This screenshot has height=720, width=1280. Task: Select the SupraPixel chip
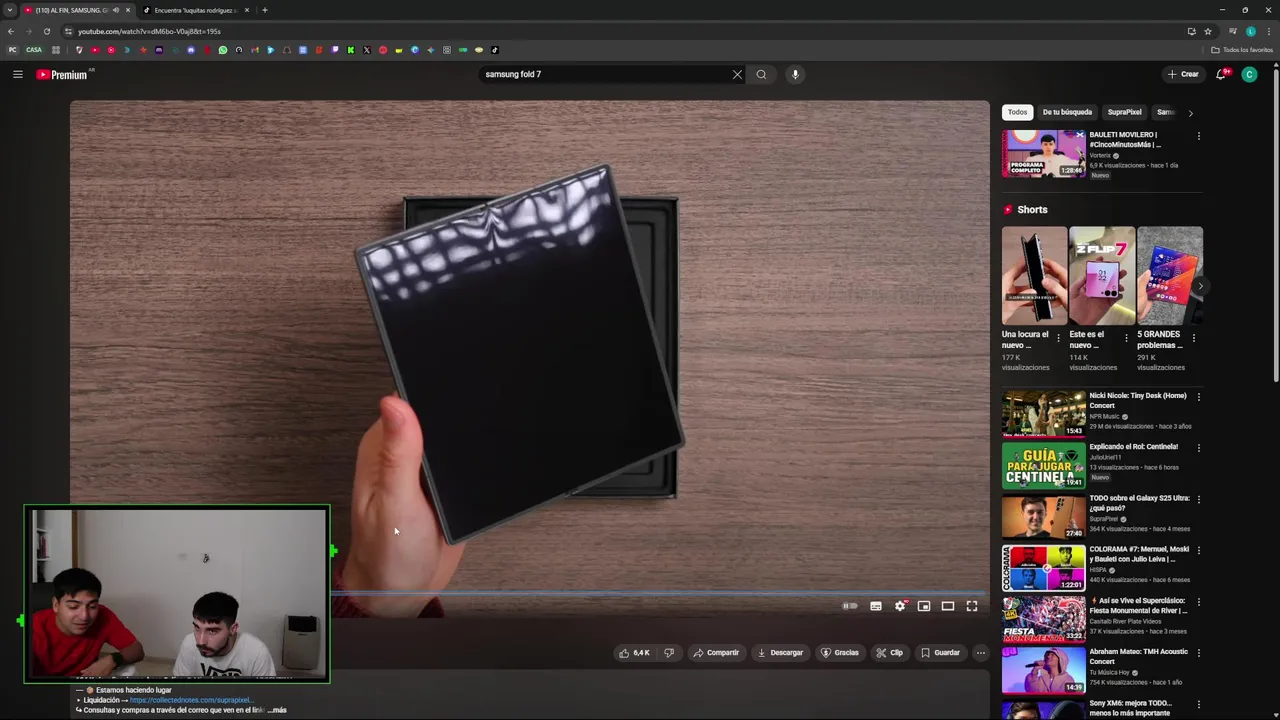point(1124,112)
